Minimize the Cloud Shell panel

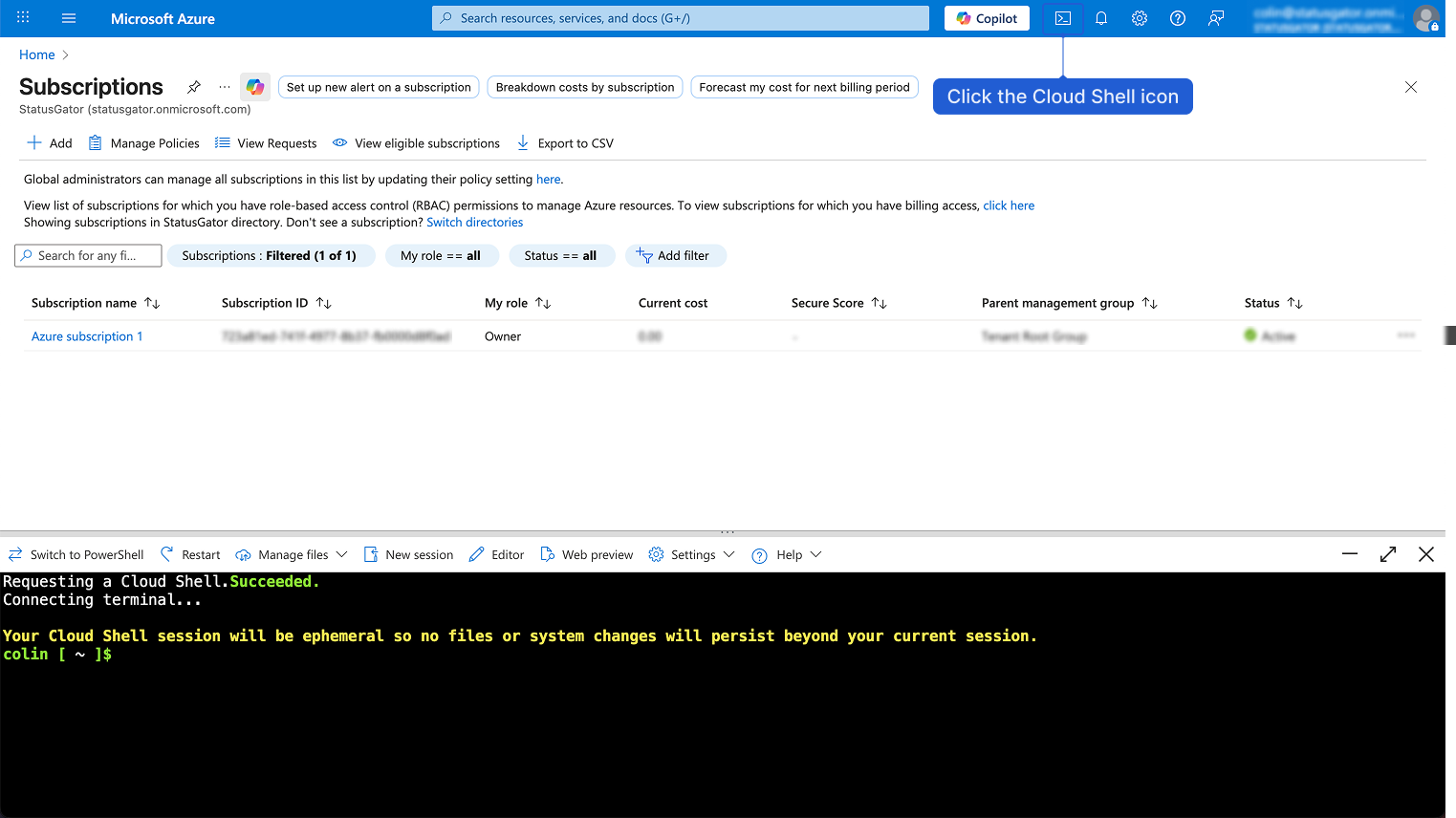[x=1350, y=554]
